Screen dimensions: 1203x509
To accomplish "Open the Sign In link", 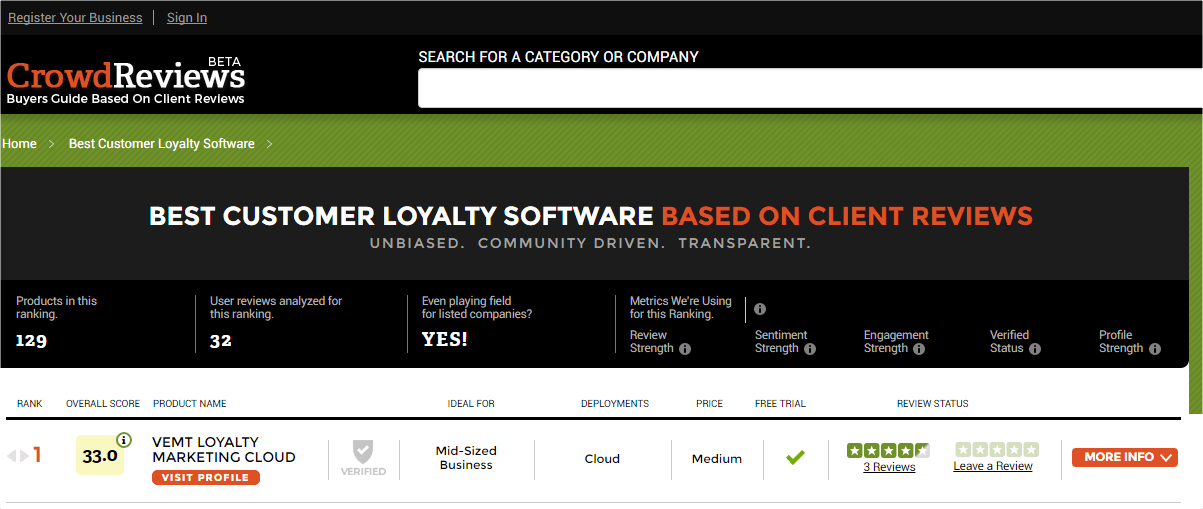I will coord(187,17).
